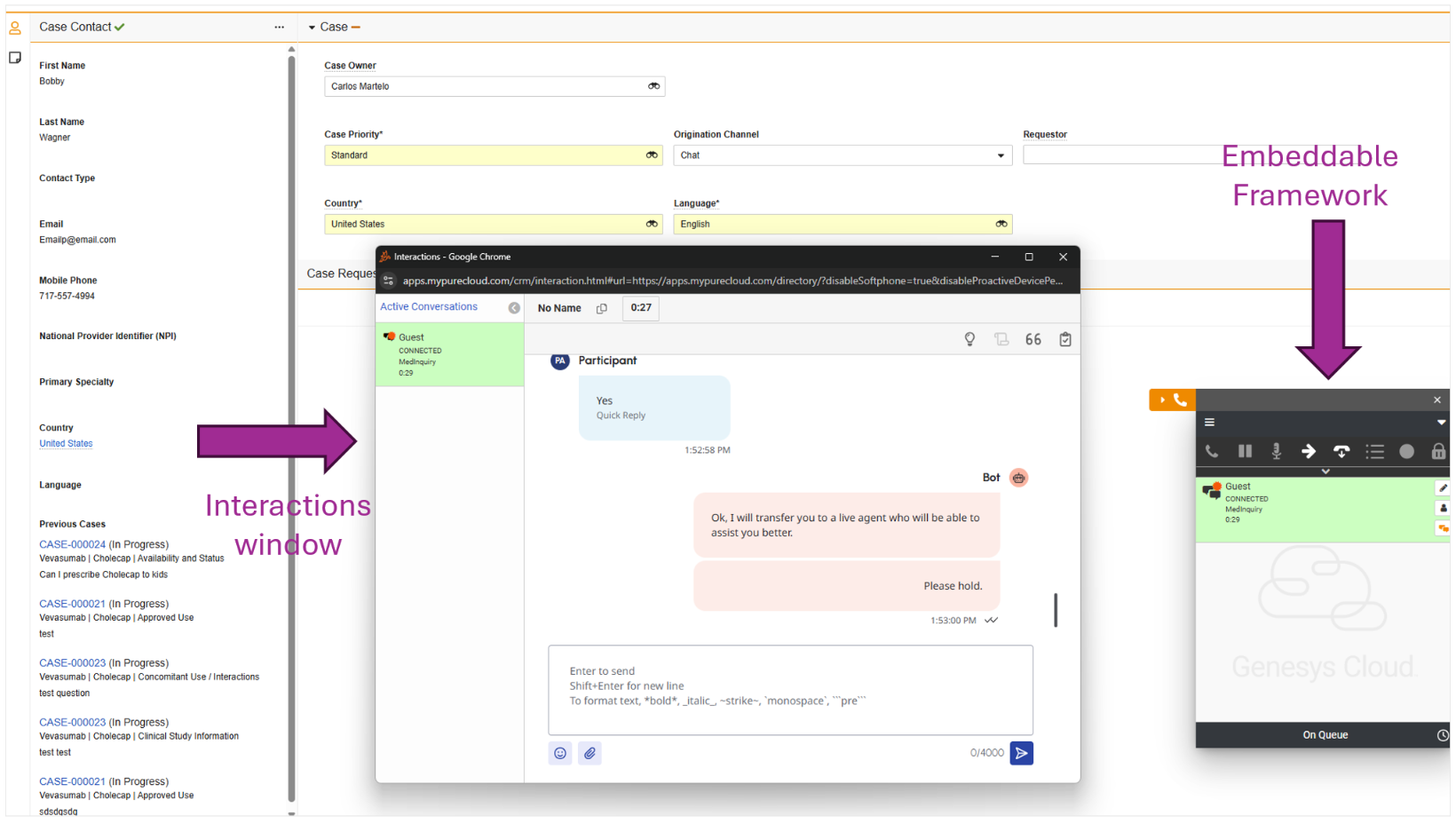Click the orange phone tab of Embeddable Framework
The image size is (1456, 824).
1172,400
